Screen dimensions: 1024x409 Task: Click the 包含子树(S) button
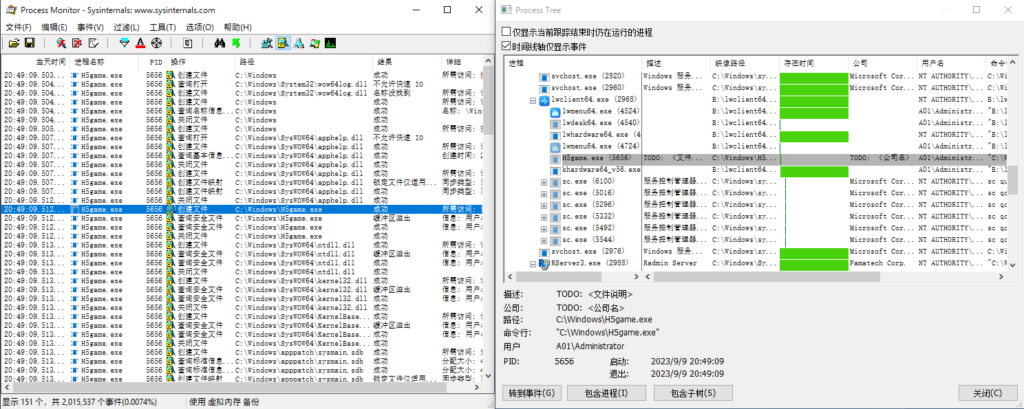click(693, 393)
